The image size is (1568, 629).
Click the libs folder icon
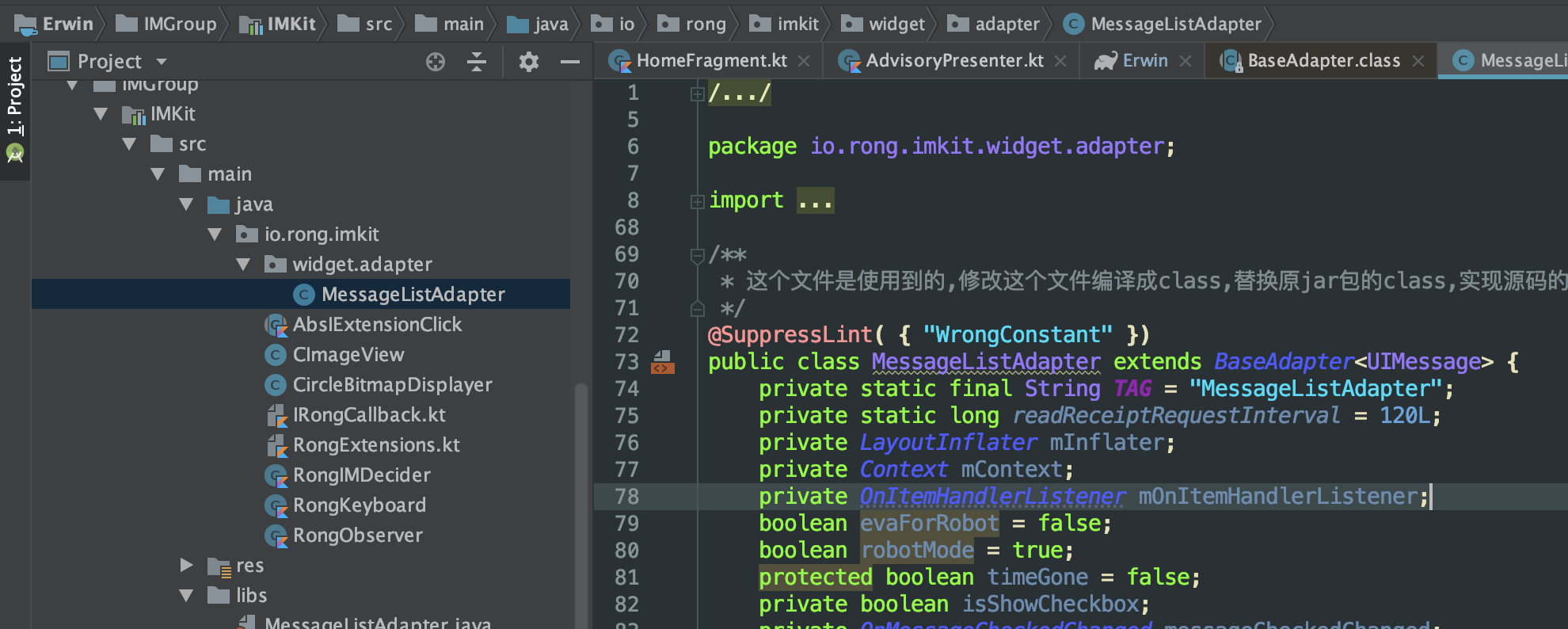point(219,595)
